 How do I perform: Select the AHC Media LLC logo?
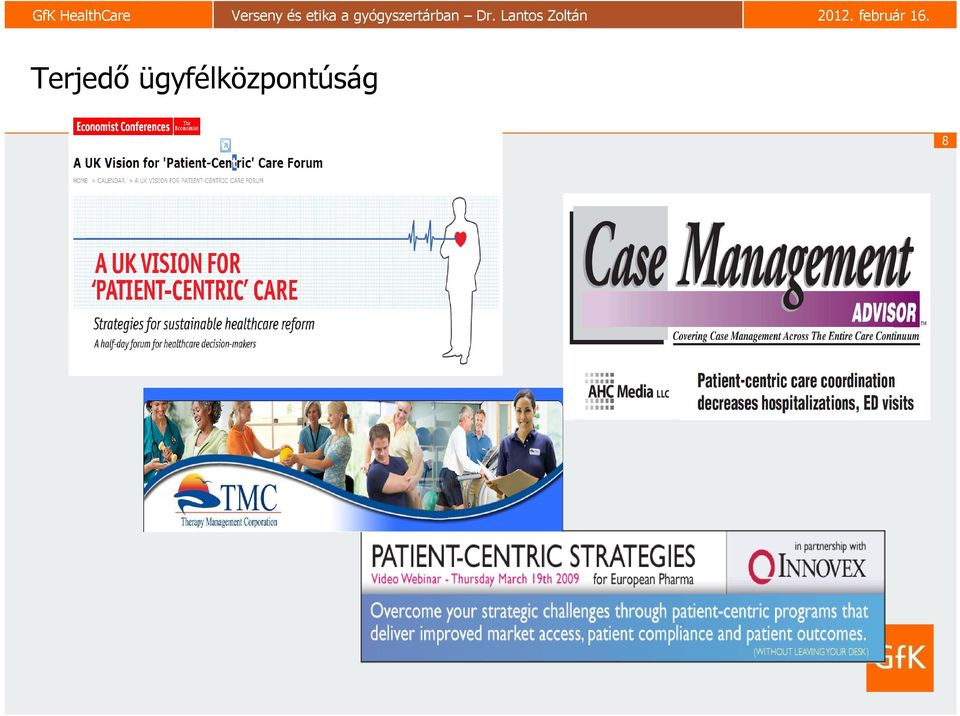coord(628,391)
